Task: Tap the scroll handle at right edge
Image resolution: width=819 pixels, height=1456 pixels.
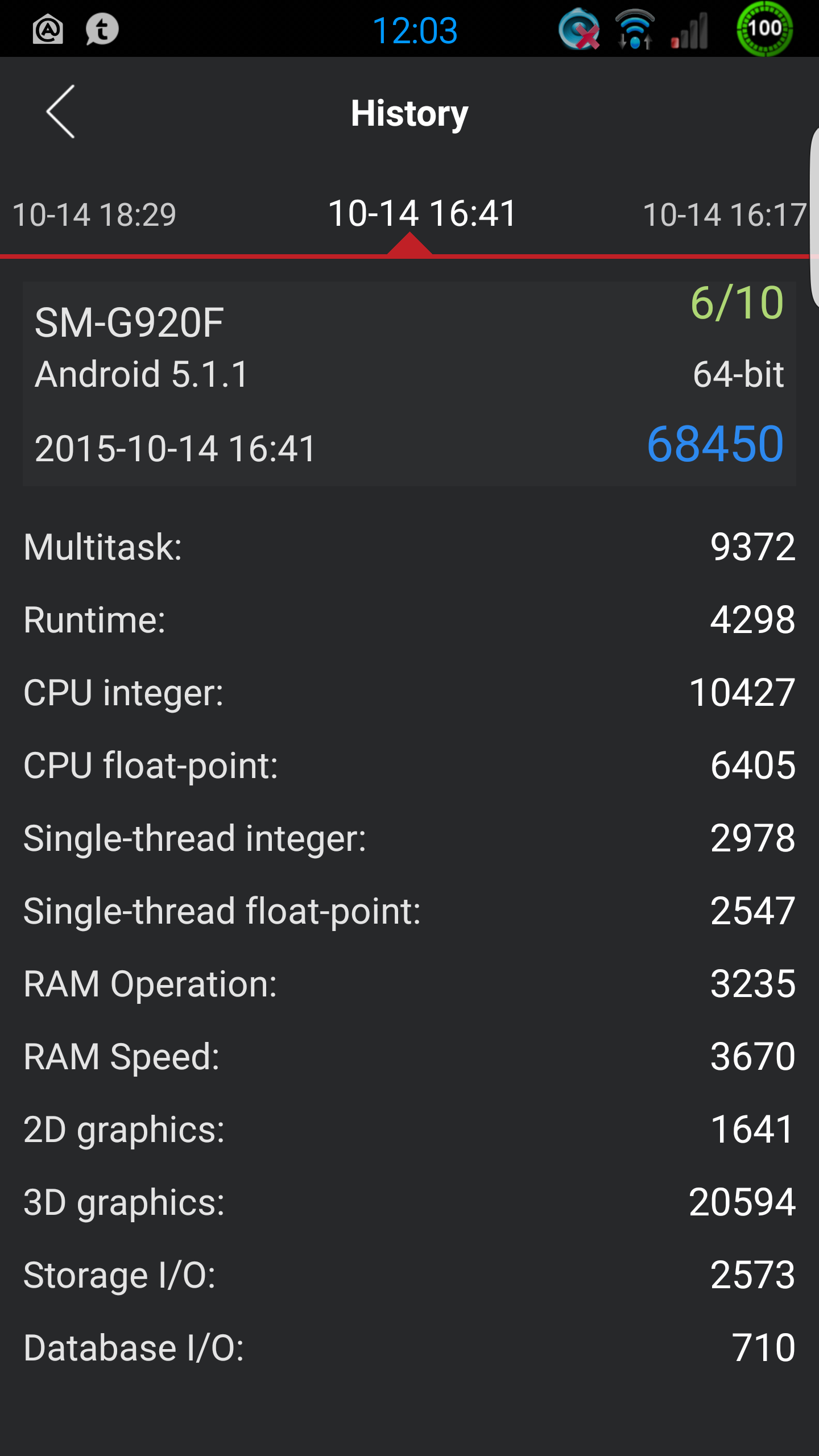Action: (814, 216)
